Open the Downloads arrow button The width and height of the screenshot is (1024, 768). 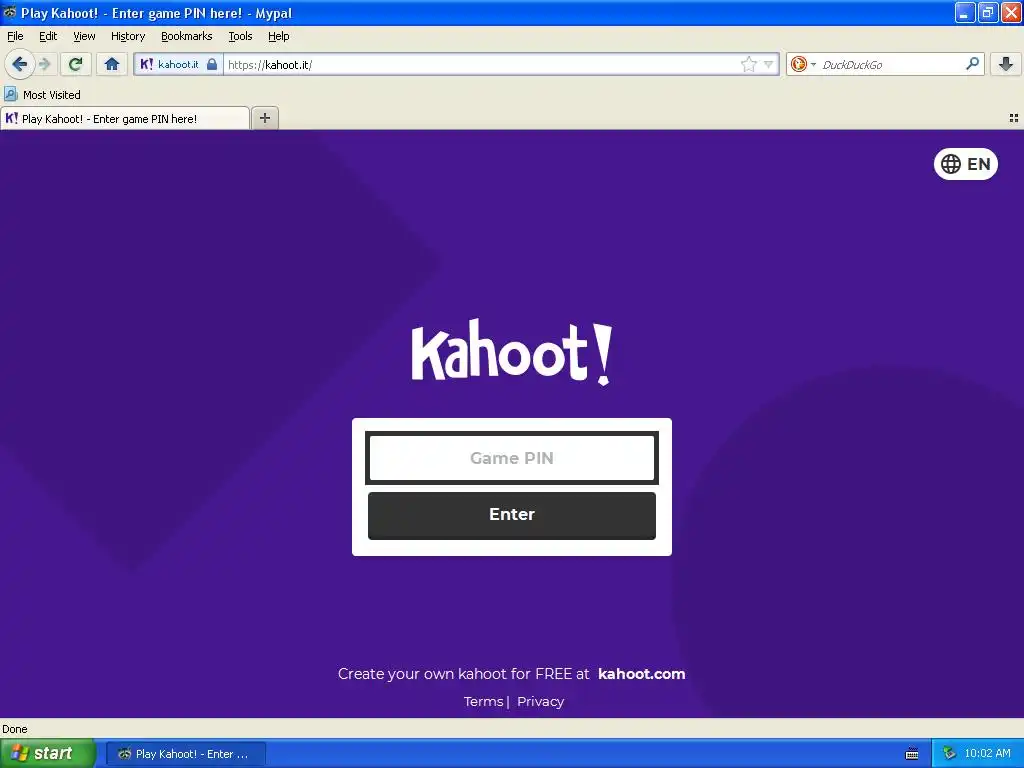(1006, 64)
